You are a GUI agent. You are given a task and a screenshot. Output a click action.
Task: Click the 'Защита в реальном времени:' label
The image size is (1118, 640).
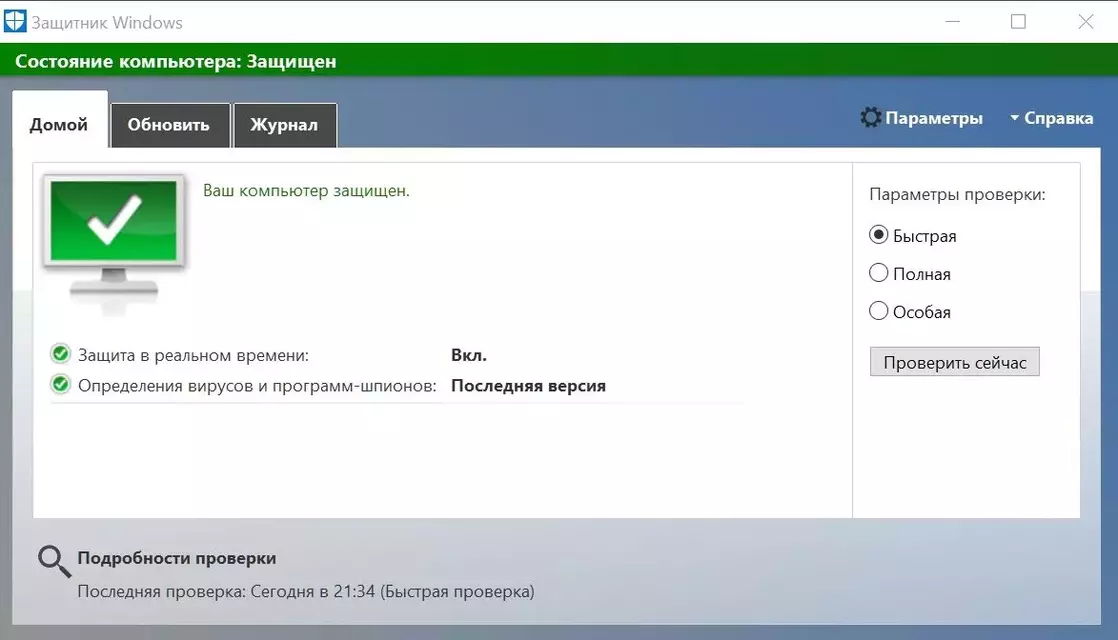pyautogui.click(x=193, y=355)
